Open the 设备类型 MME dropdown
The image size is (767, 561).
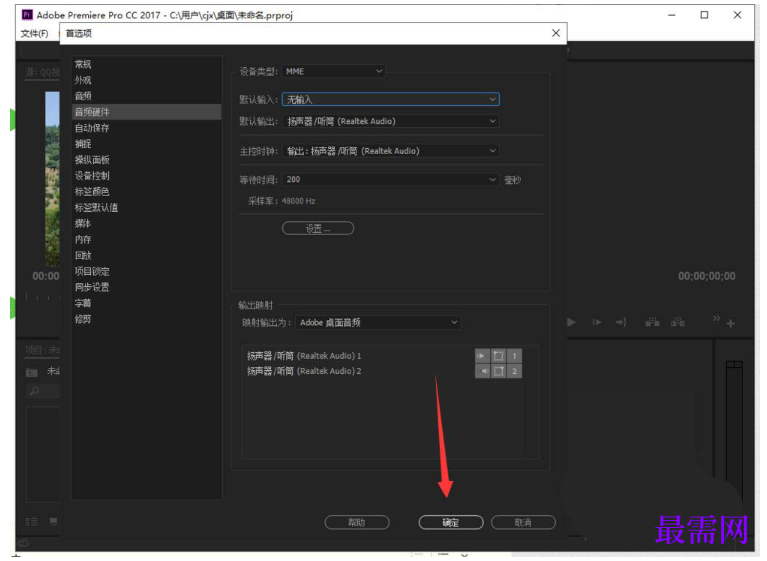point(334,71)
